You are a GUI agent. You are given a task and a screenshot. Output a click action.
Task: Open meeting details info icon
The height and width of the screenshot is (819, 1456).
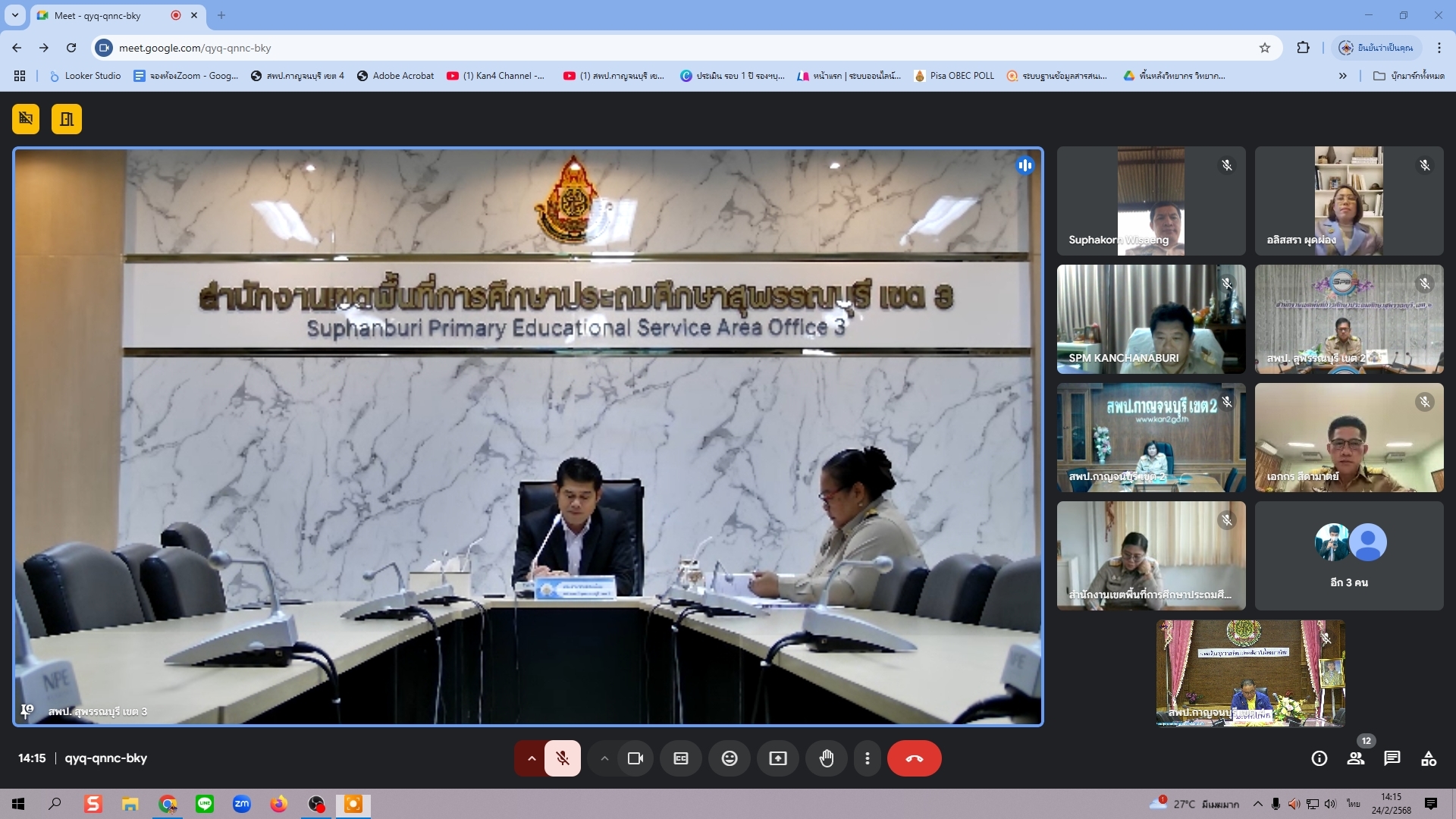(x=1319, y=758)
